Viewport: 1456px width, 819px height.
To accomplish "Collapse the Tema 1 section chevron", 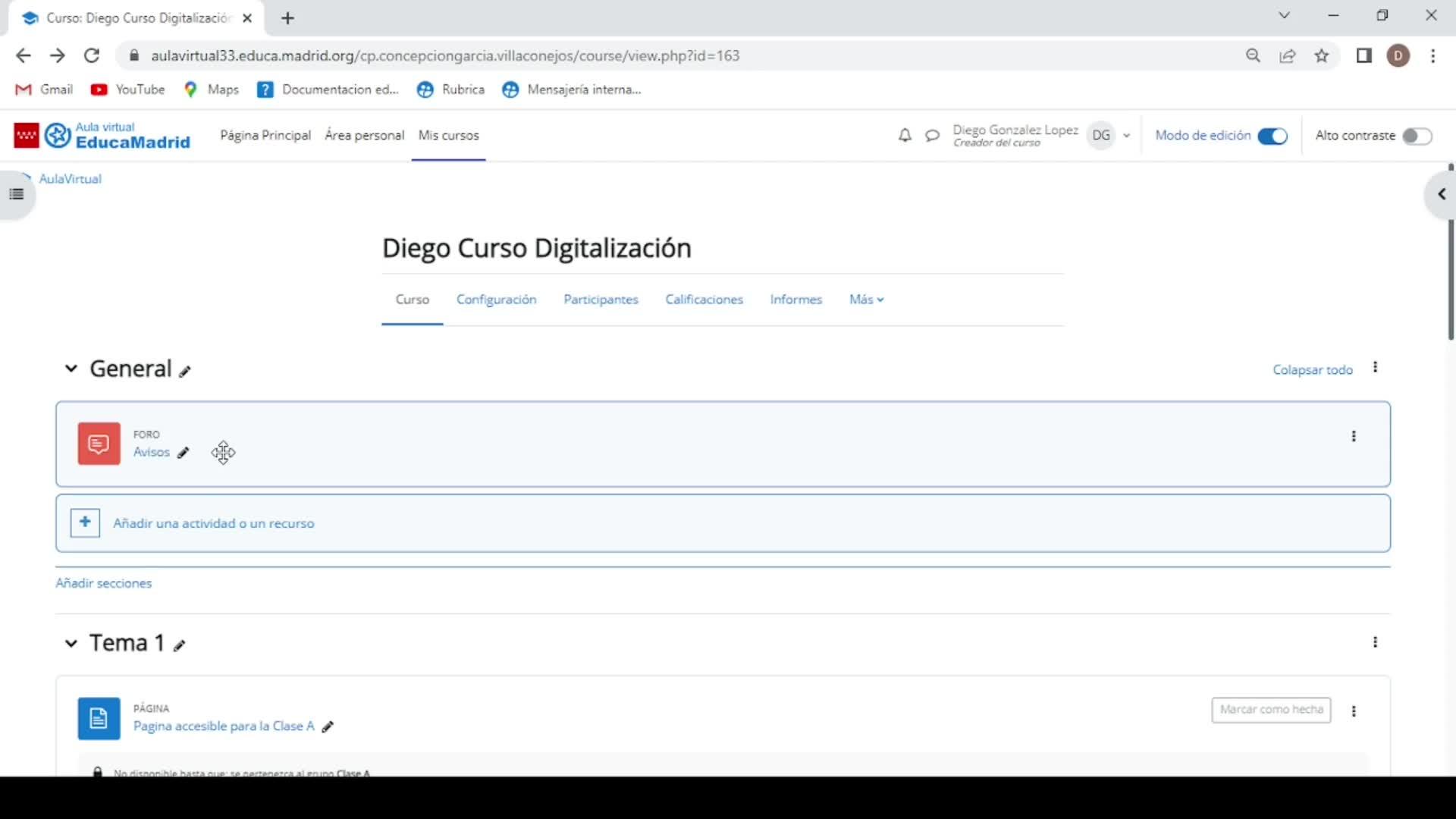I will click(71, 643).
